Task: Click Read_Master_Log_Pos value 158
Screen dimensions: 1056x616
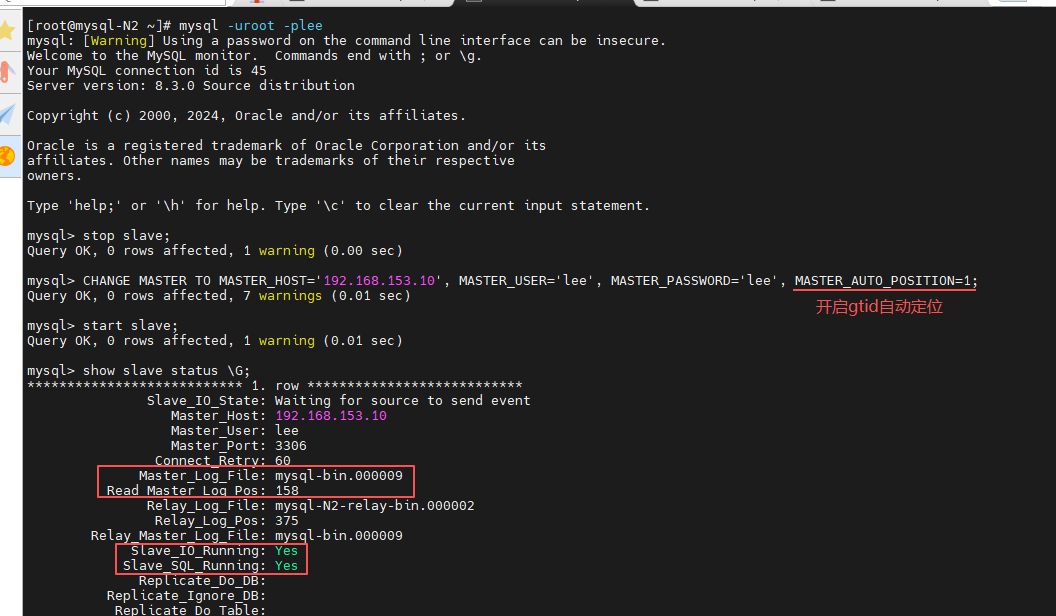Action: pyautogui.click(x=287, y=491)
